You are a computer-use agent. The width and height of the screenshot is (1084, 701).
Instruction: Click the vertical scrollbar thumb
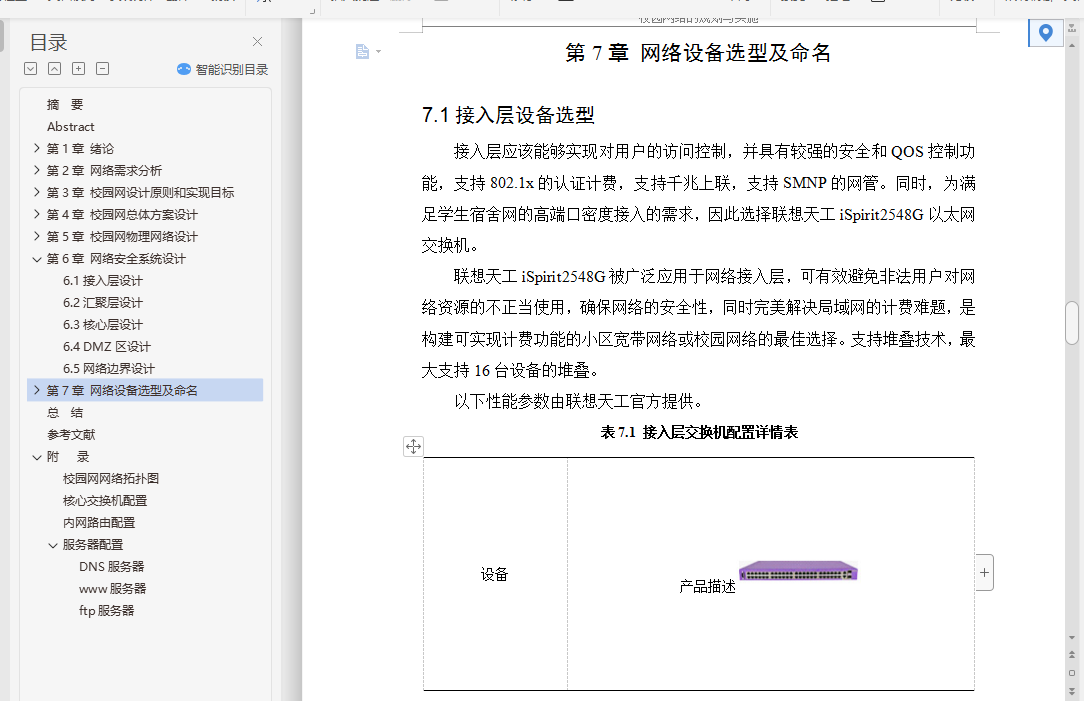(1072, 323)
